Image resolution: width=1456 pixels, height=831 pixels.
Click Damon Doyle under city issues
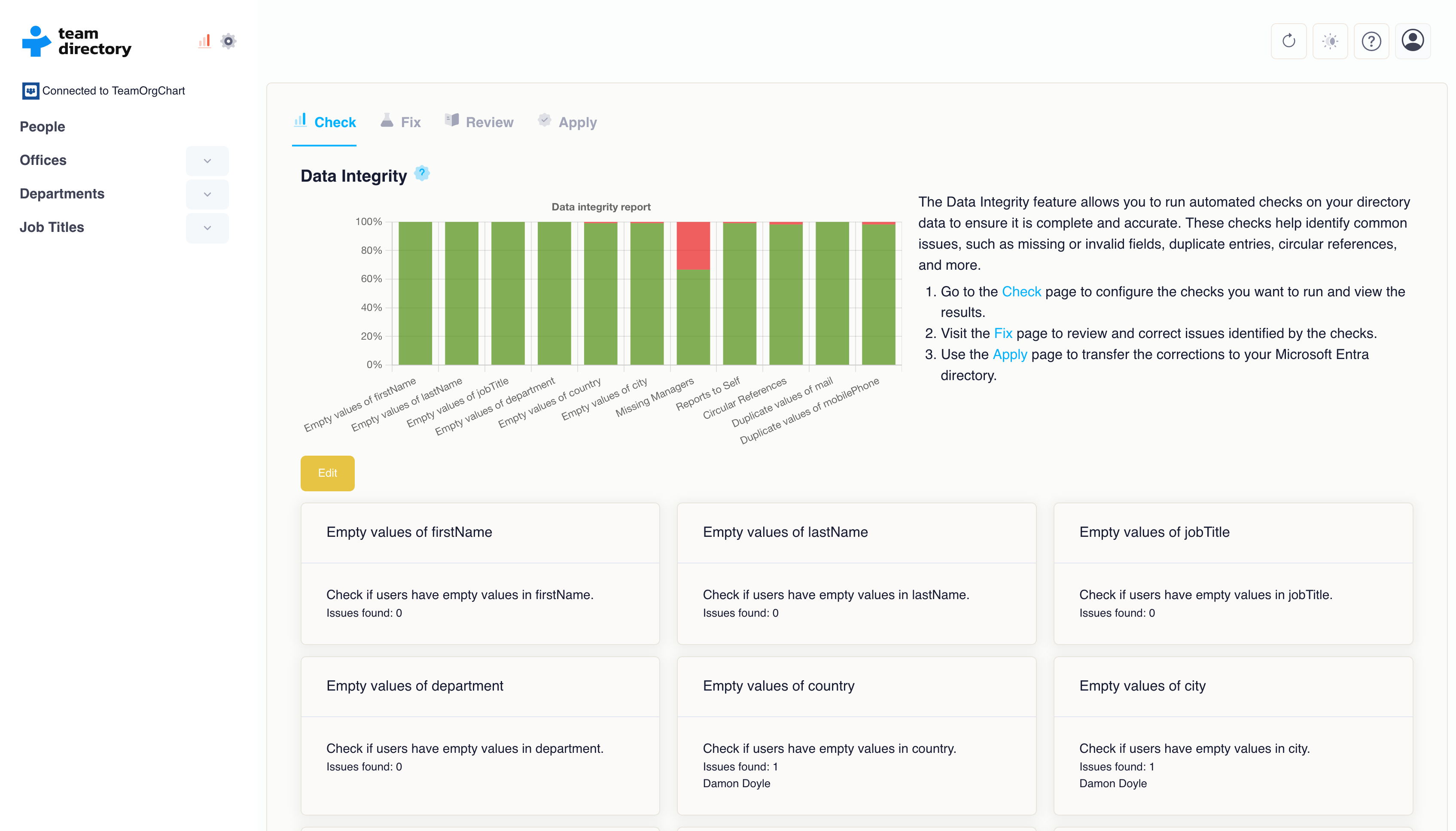coord(1113,784)
